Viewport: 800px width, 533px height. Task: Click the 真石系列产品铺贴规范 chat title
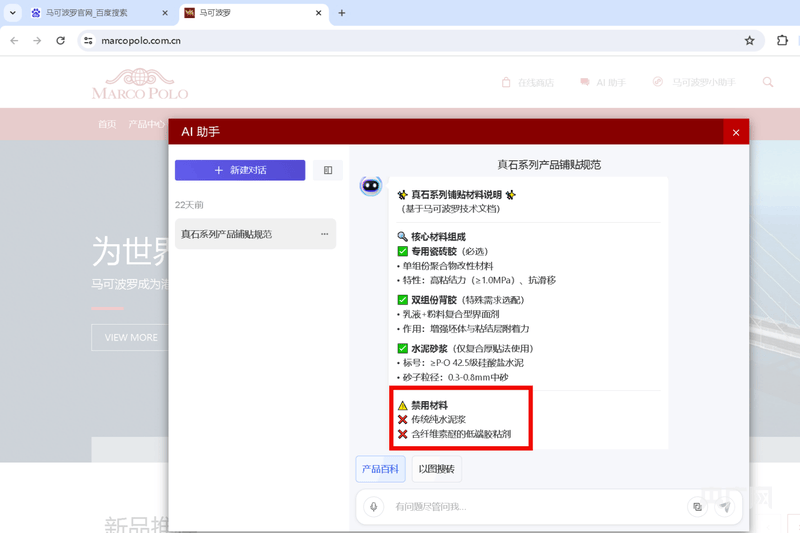(x=549, y=165)
